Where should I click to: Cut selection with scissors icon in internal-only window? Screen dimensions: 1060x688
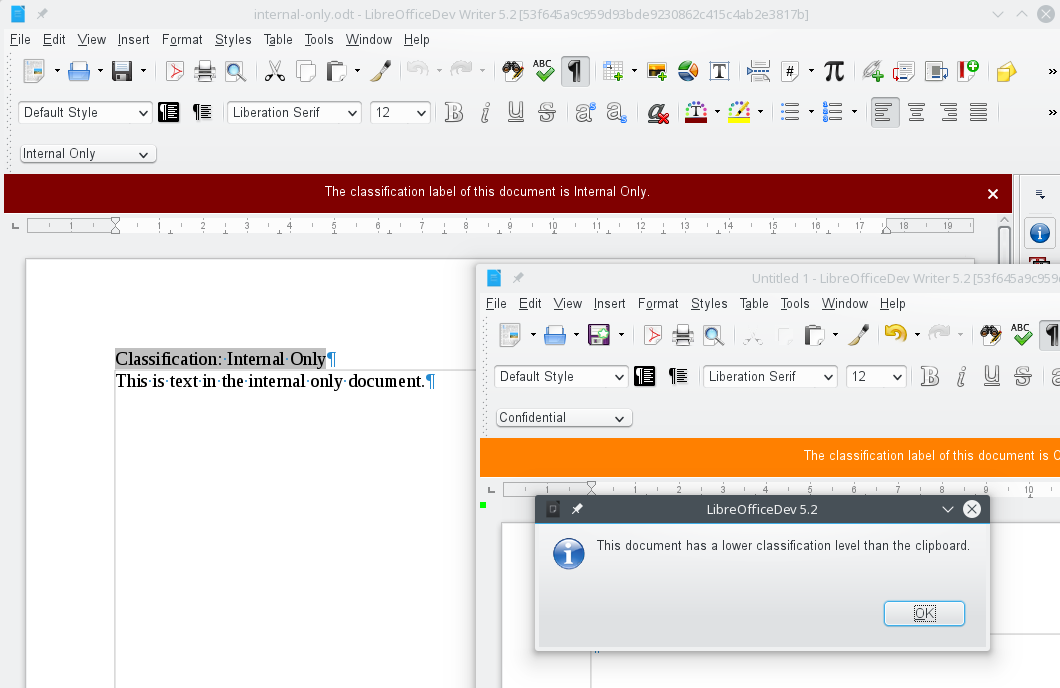point(274,71)
